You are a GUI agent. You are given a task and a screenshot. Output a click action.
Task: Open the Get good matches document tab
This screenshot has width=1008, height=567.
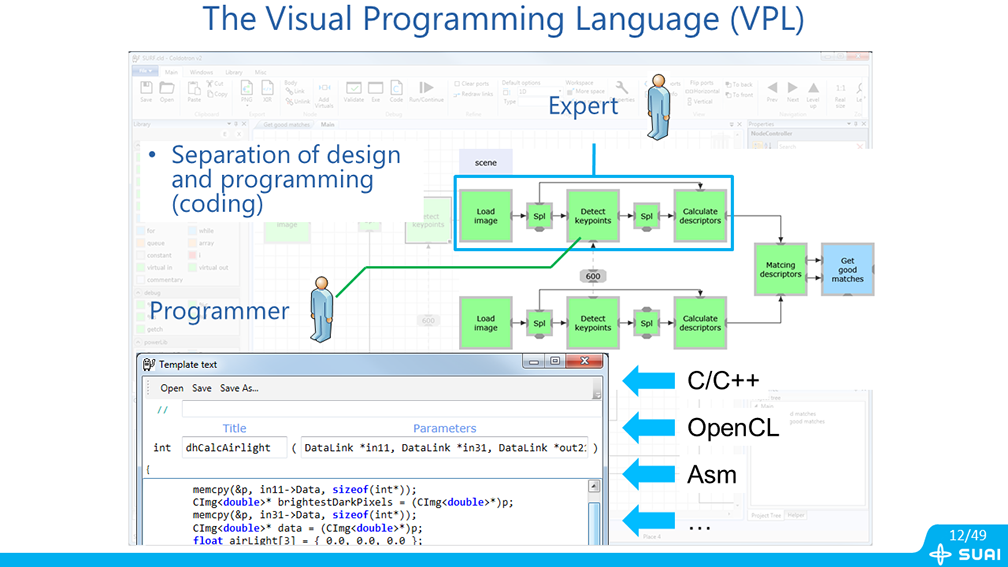coord(282,125)
